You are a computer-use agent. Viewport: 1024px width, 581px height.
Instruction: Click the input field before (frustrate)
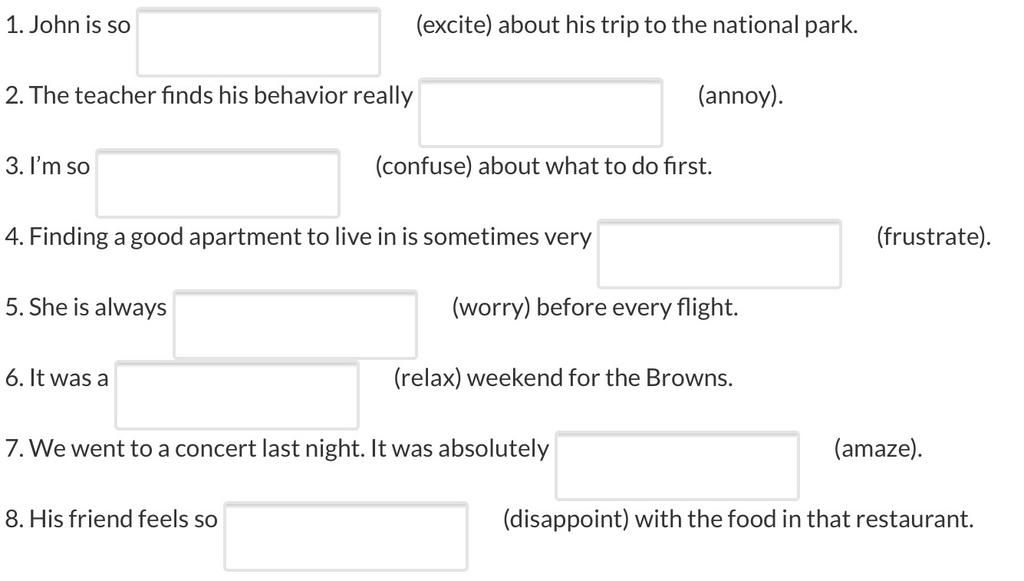click(720, 254)
